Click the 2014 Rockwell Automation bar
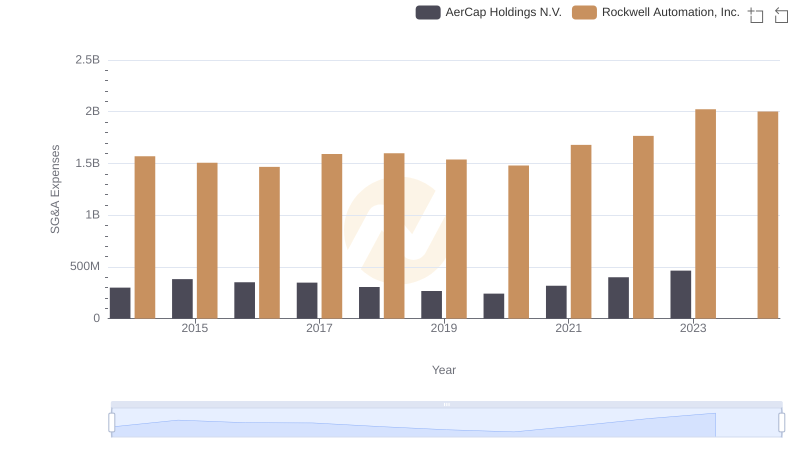The image size is (800, 461). [145, 237]
